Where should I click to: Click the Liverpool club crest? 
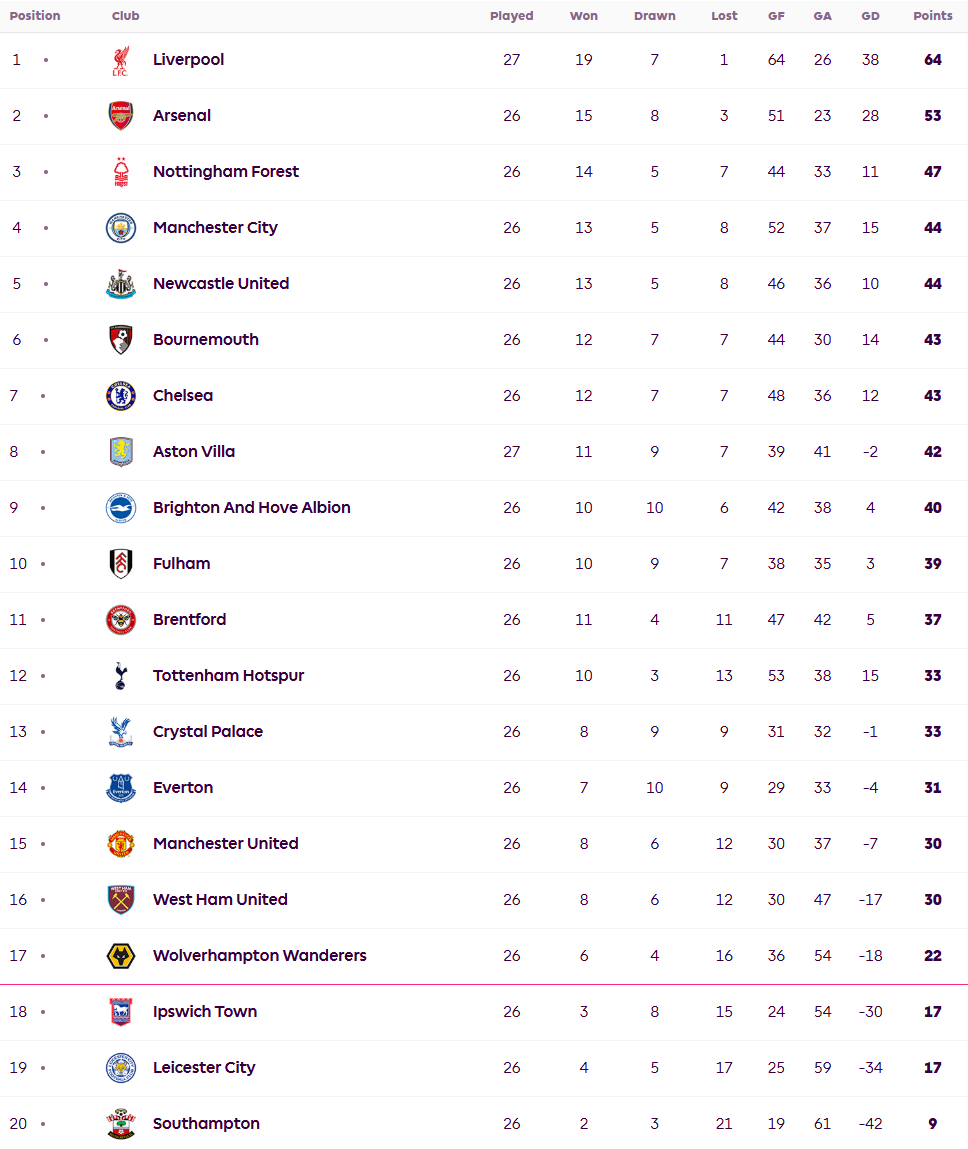click(x=121, y=60)
